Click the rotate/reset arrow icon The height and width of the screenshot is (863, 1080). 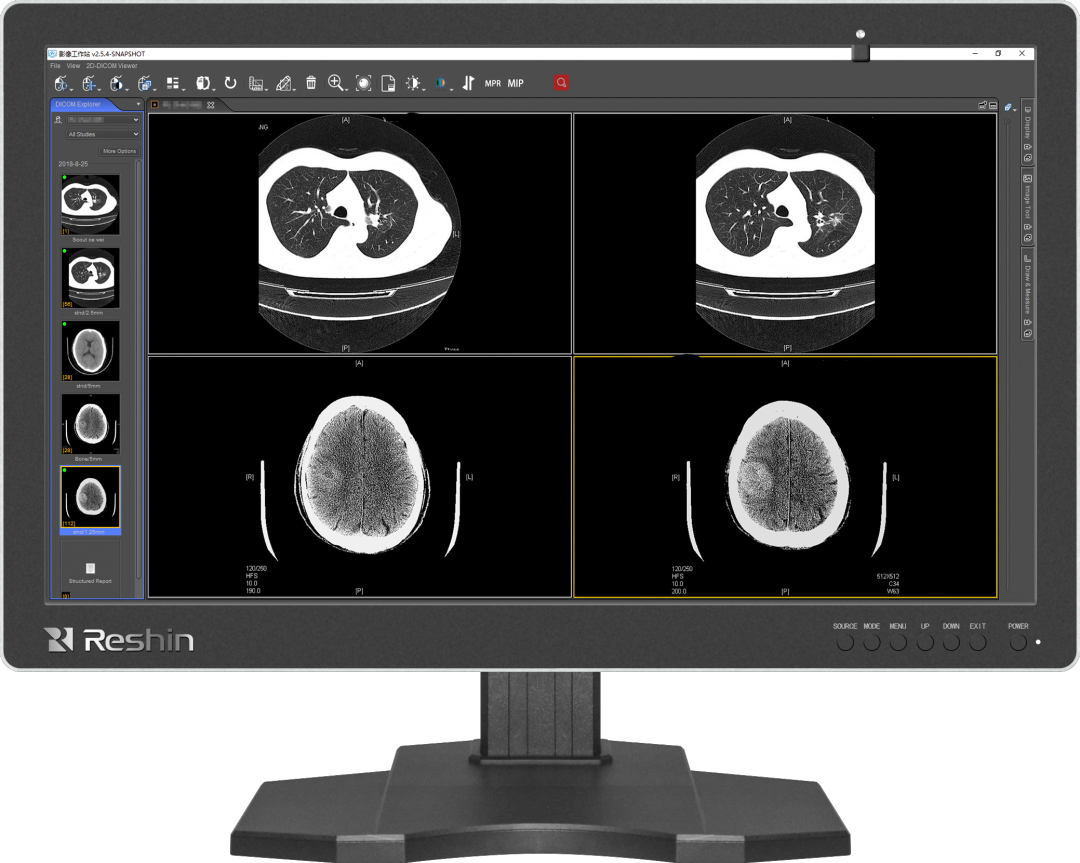coord(230,83)
